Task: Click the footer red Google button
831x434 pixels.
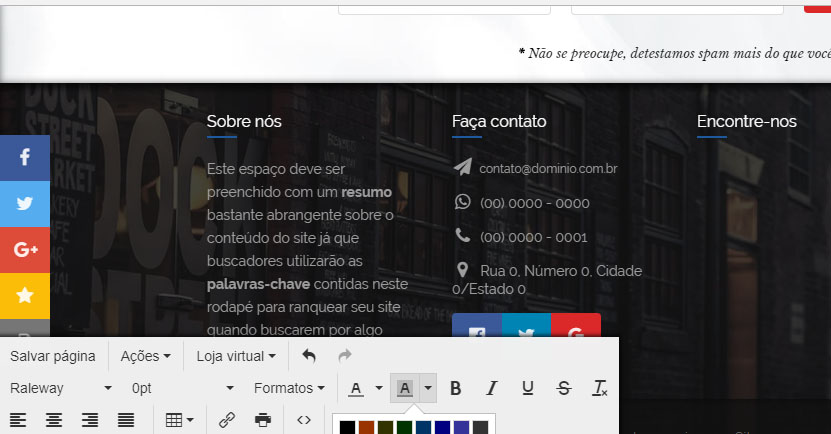Action: [x=576, y=325]
